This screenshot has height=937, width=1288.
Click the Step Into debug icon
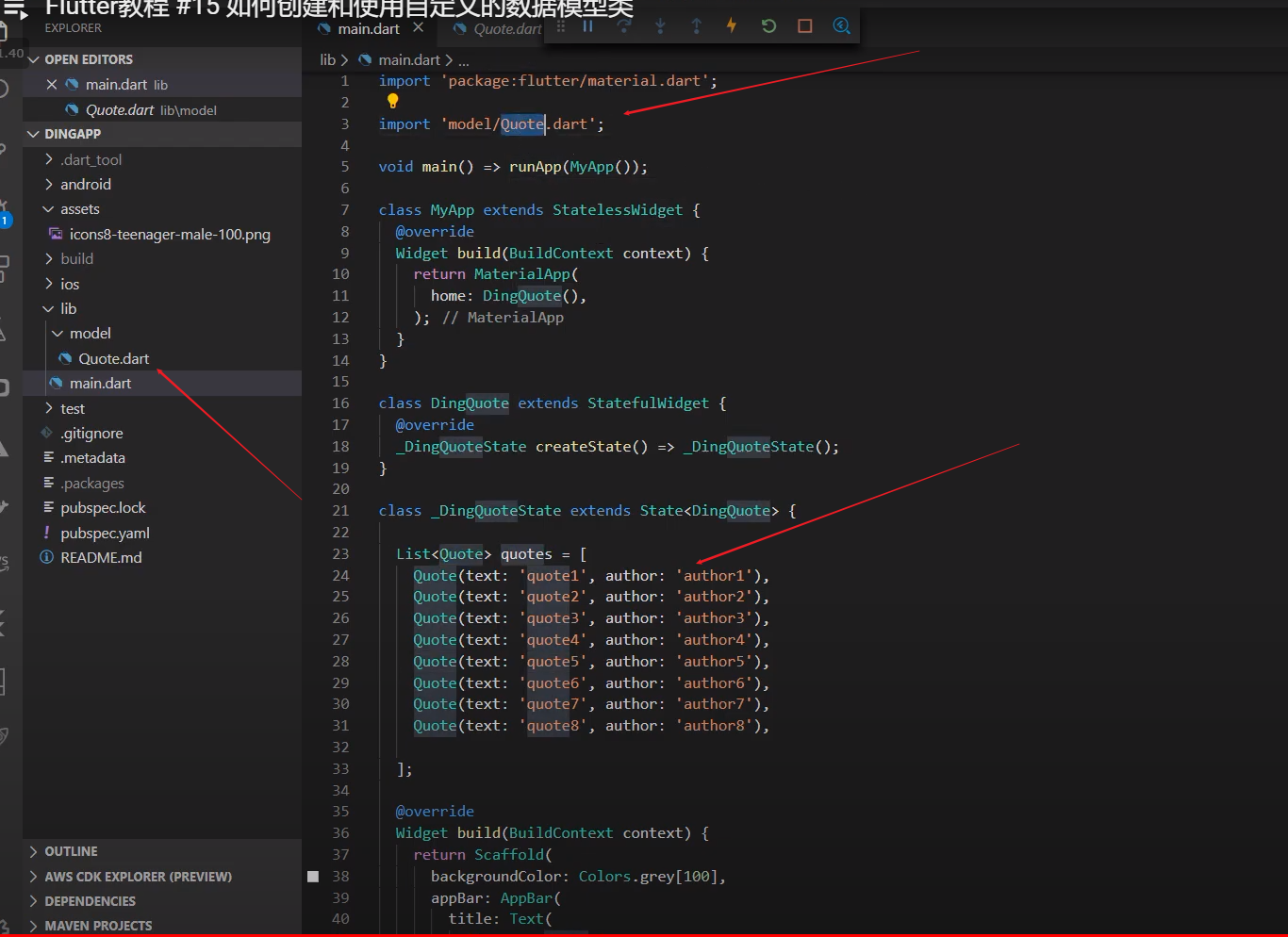point(660,26)
